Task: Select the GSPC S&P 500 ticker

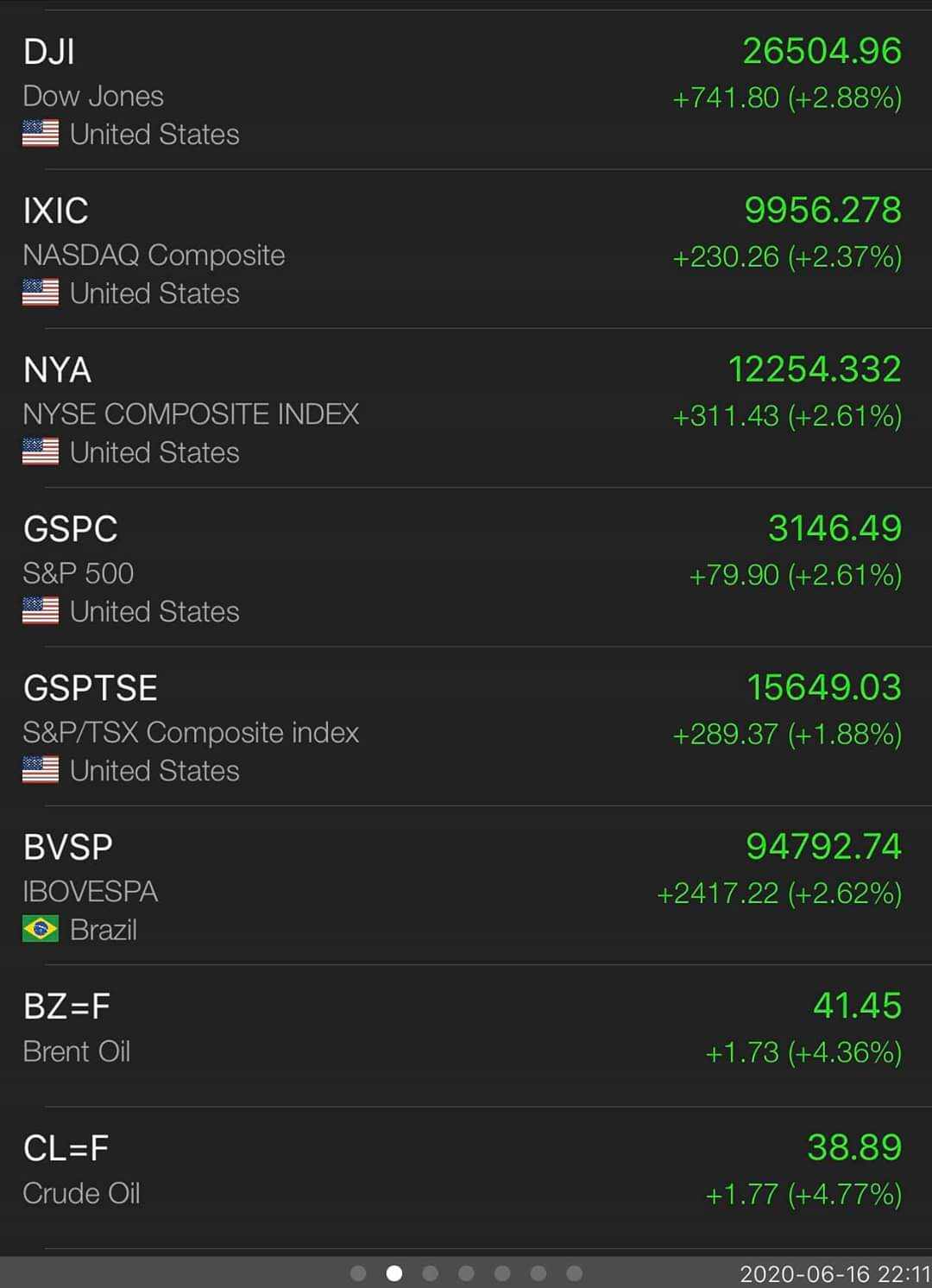Action: coord(71,529)
